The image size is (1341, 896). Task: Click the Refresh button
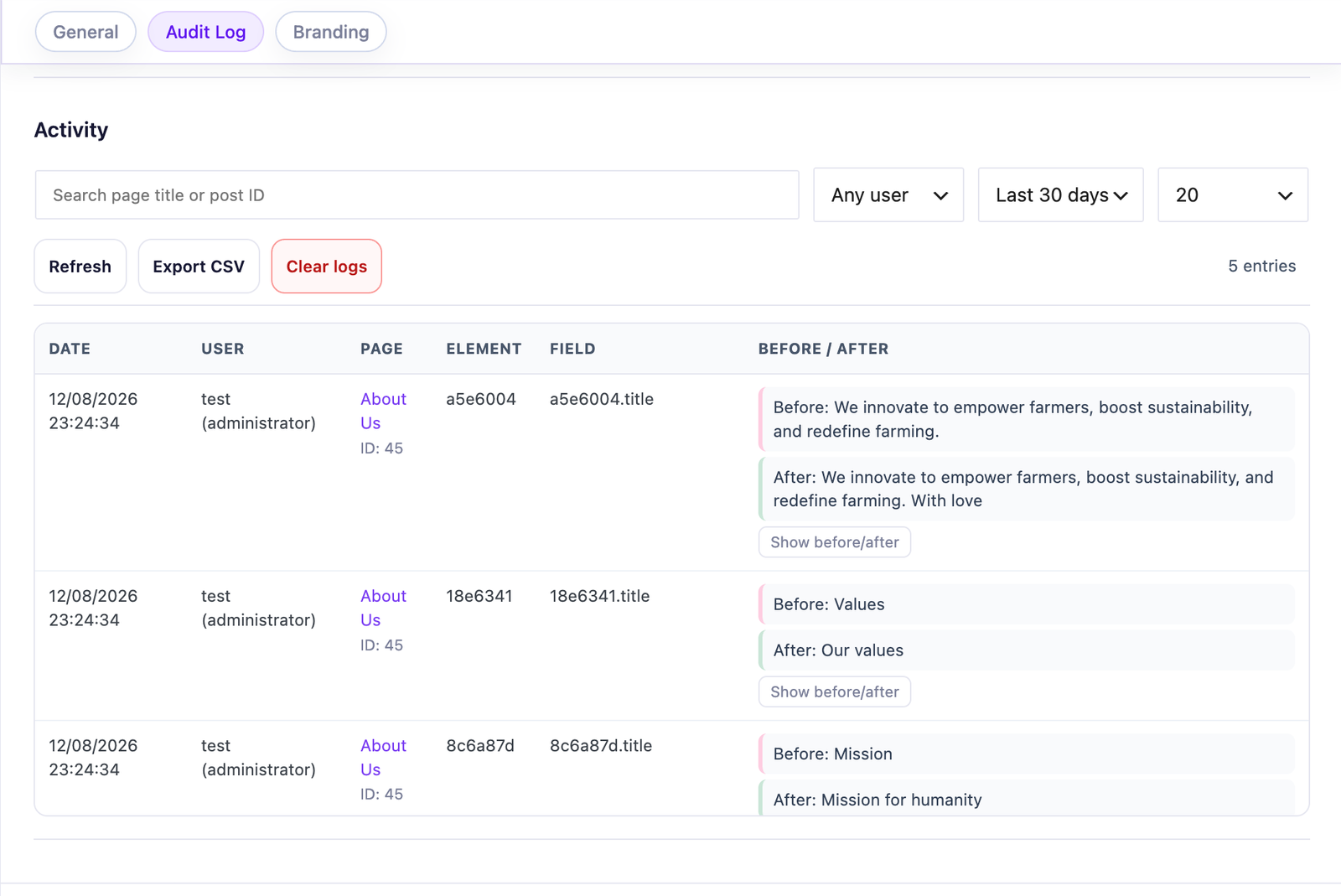click(x=80, y=267)
